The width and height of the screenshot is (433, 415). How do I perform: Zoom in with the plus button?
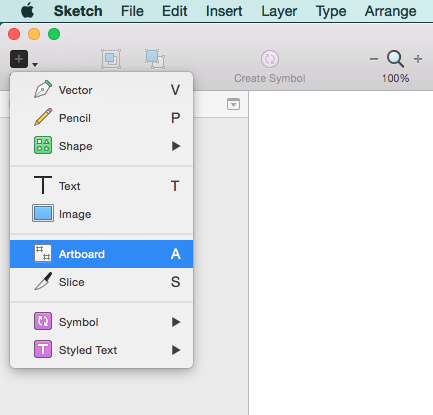[418, 59]
